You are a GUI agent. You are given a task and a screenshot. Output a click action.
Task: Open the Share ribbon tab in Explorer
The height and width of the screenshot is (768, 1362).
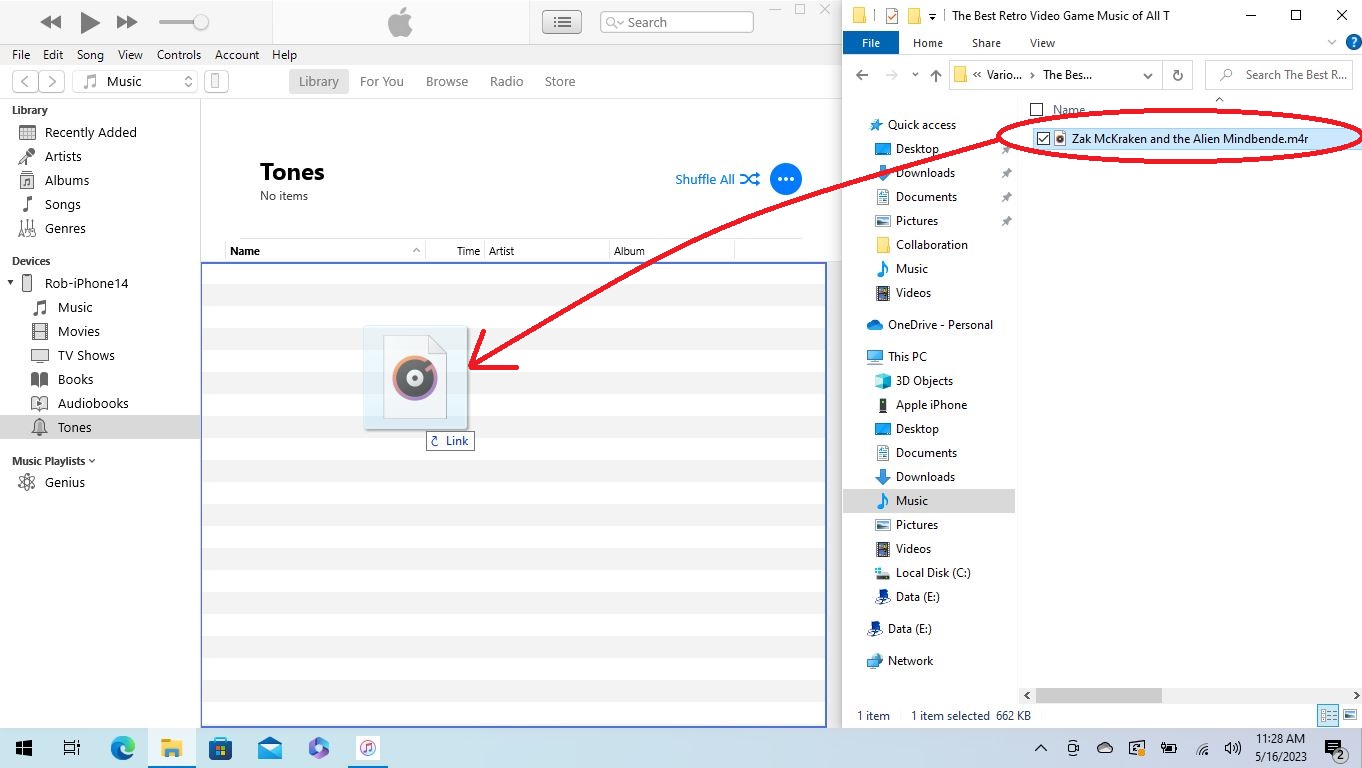pos(986,43)
